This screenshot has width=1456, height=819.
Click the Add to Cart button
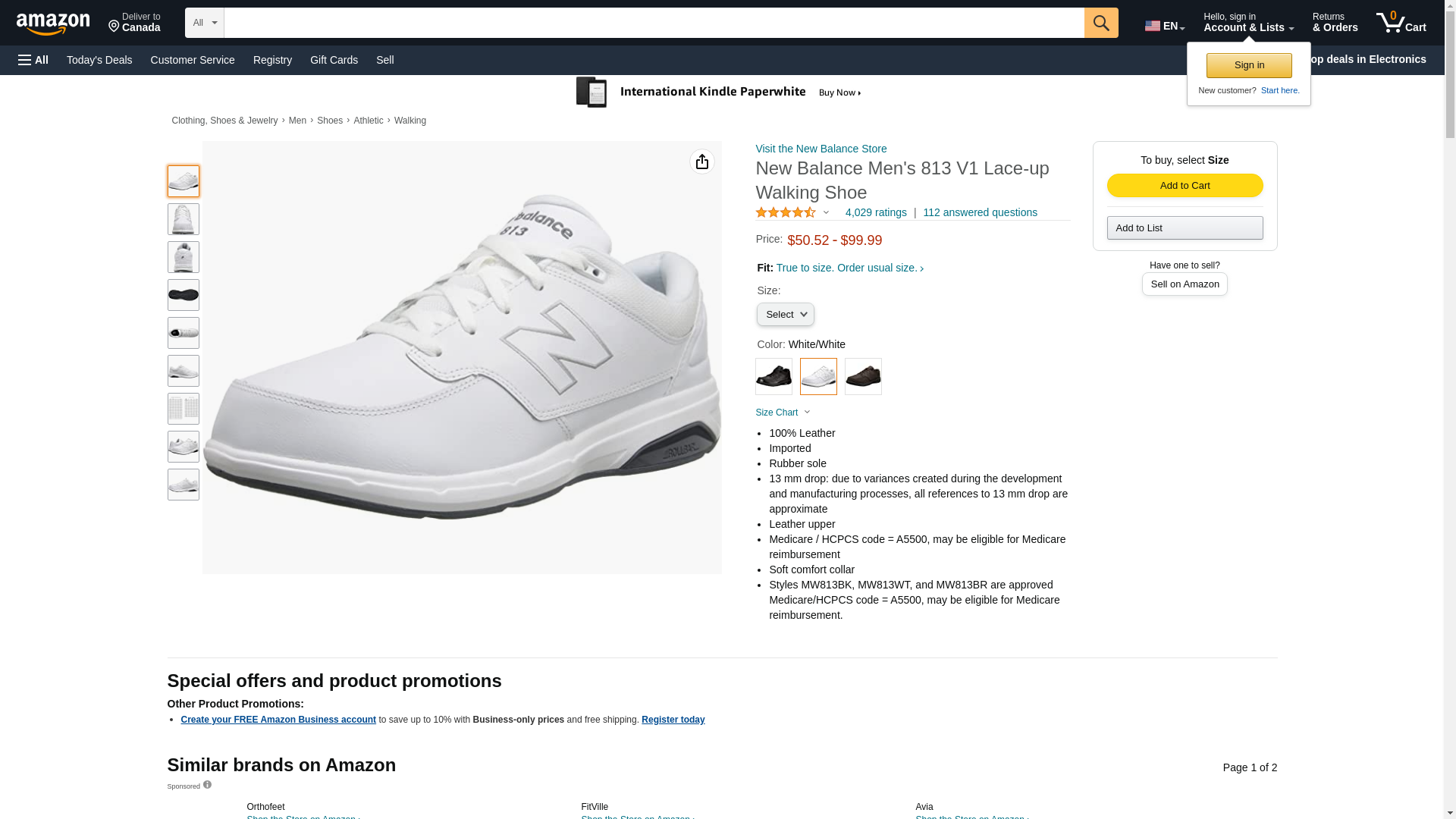pos(1185,186)
